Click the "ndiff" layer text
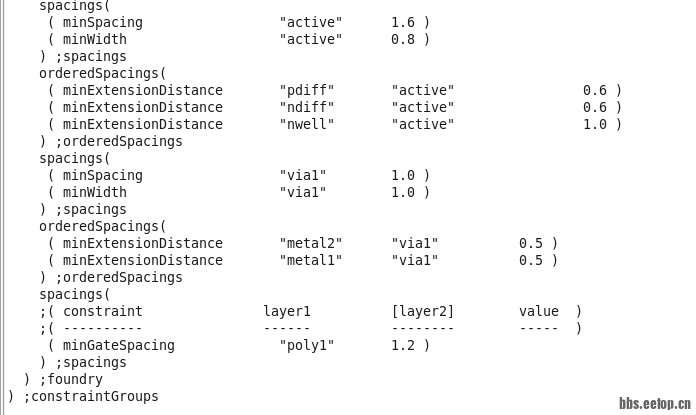Image resolution: width=696 pixels, height=415 pixels. click(307, 107)
